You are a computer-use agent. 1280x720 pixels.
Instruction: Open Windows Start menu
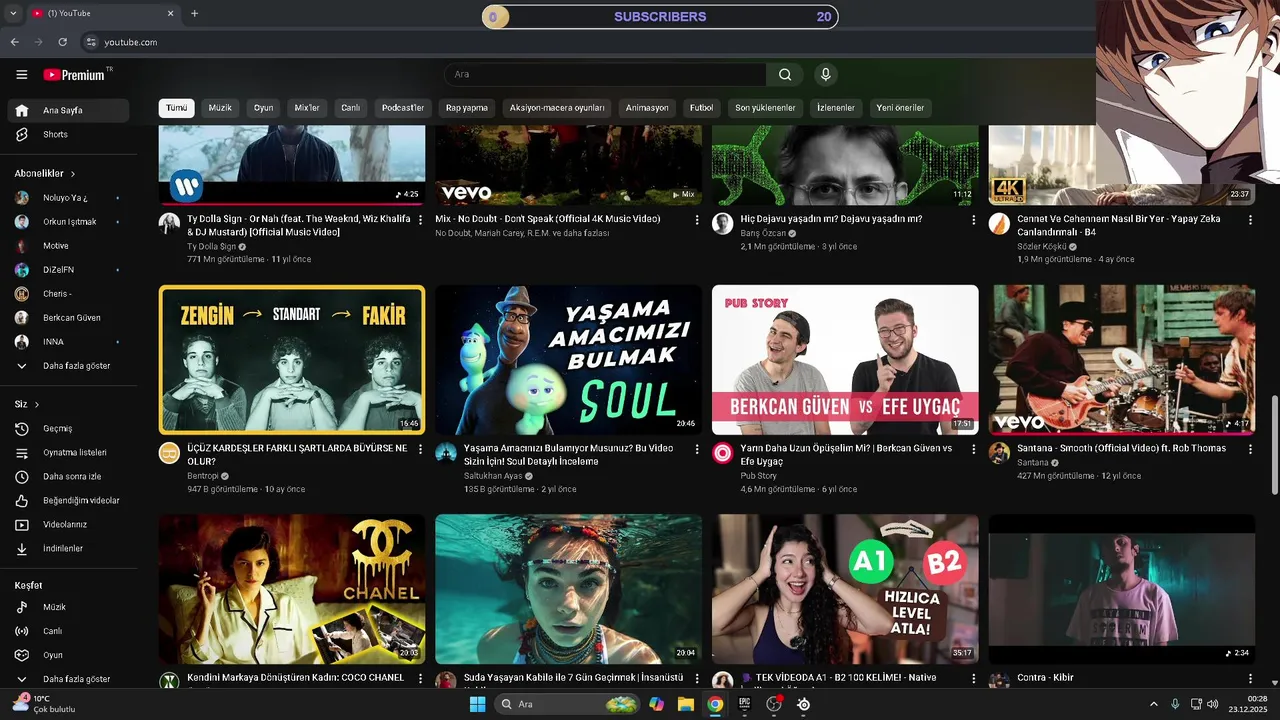(x=477, y=704)
